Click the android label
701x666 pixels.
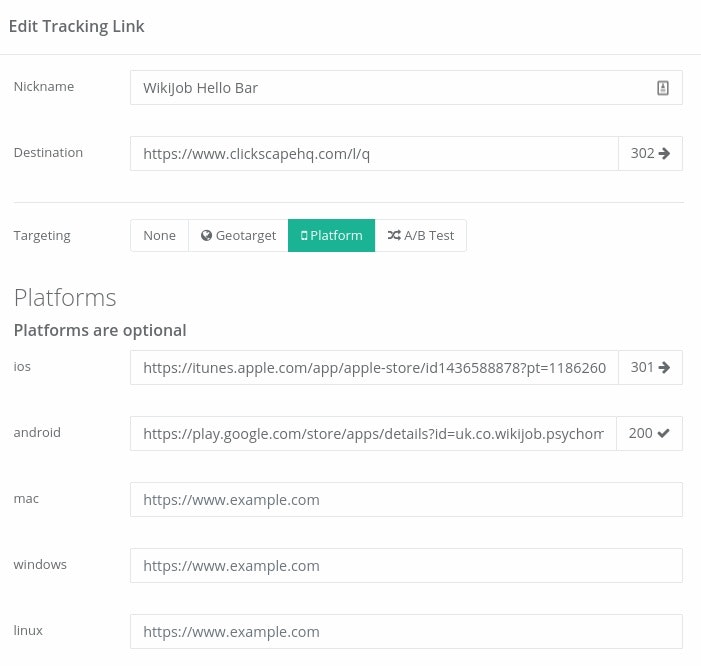pyautogui.click(x=37, y=432)
